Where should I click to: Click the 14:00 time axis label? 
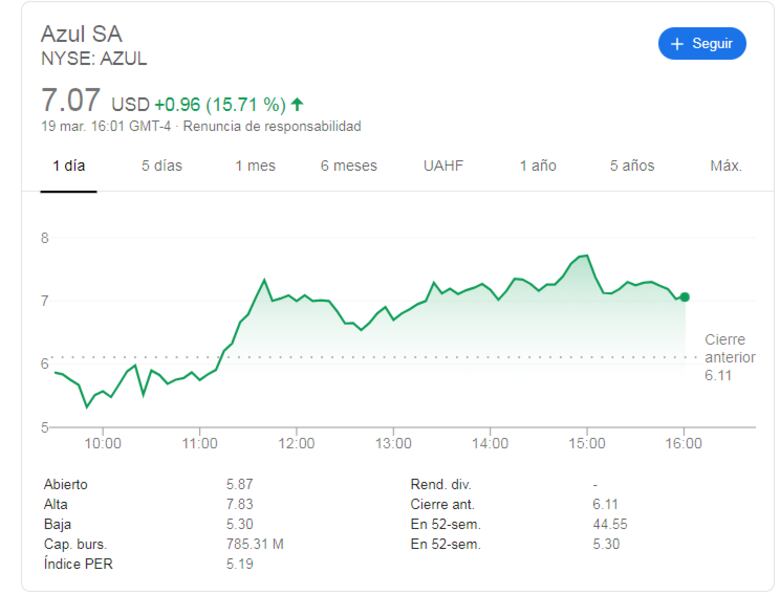coord(490,443)
